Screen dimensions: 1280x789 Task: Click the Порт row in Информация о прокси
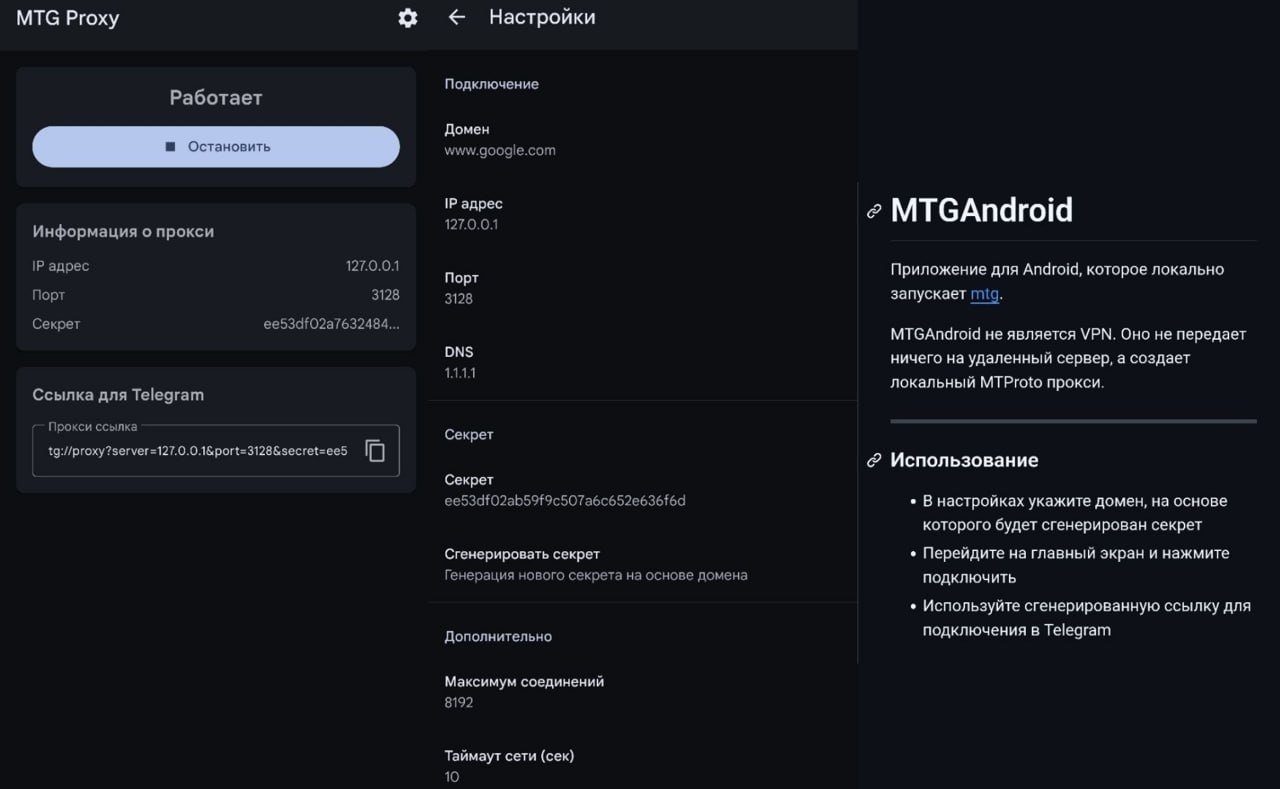pyautogui.click(x=215, y=295)
